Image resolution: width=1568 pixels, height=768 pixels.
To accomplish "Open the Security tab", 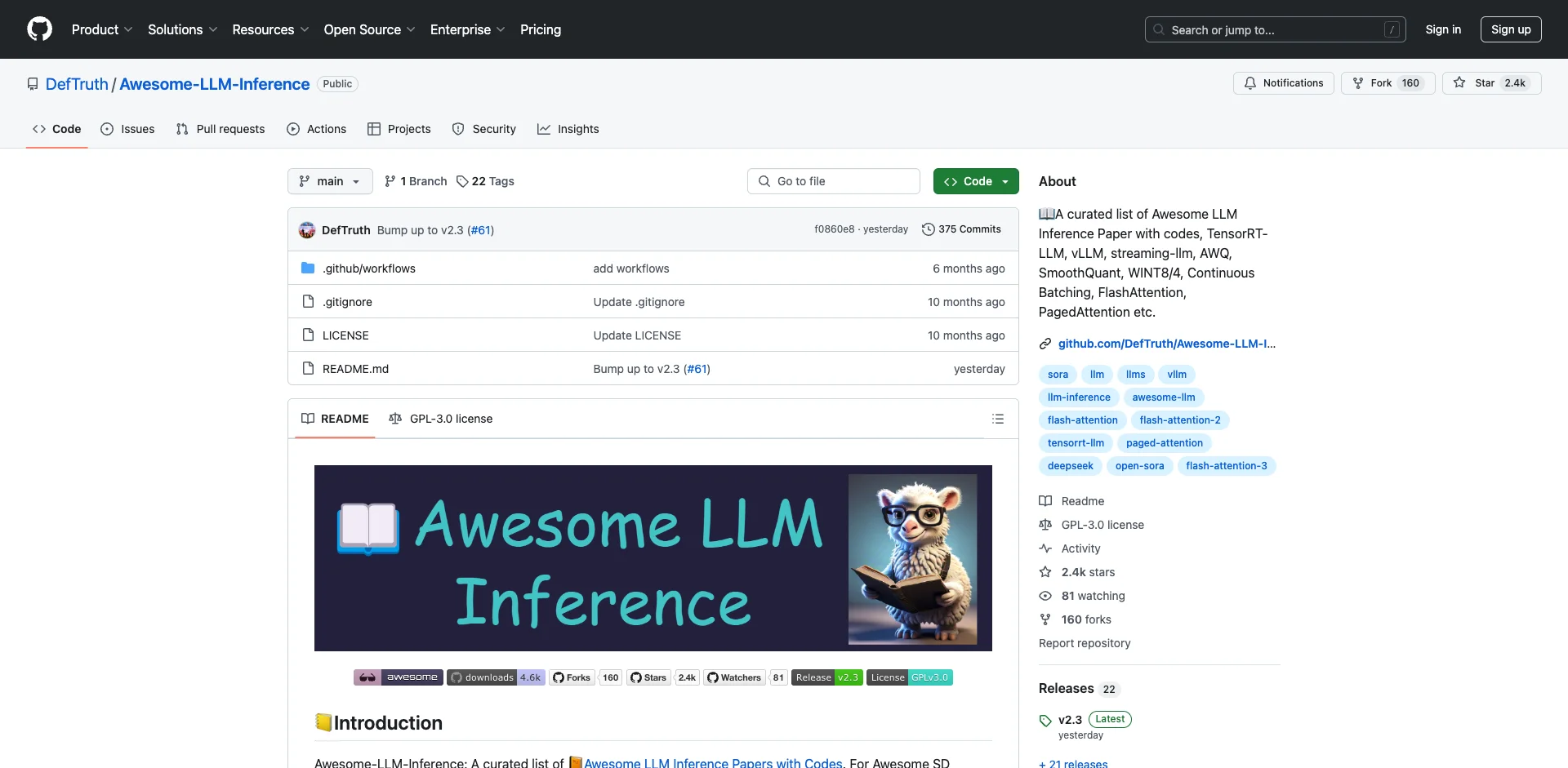I will [x=484, y=129].
